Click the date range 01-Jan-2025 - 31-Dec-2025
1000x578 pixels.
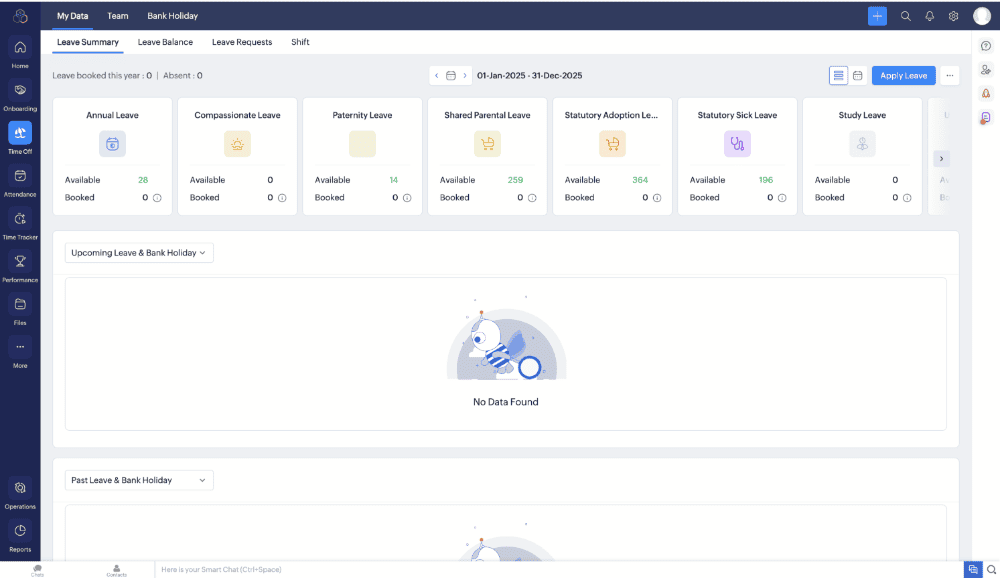coord(529,75)
